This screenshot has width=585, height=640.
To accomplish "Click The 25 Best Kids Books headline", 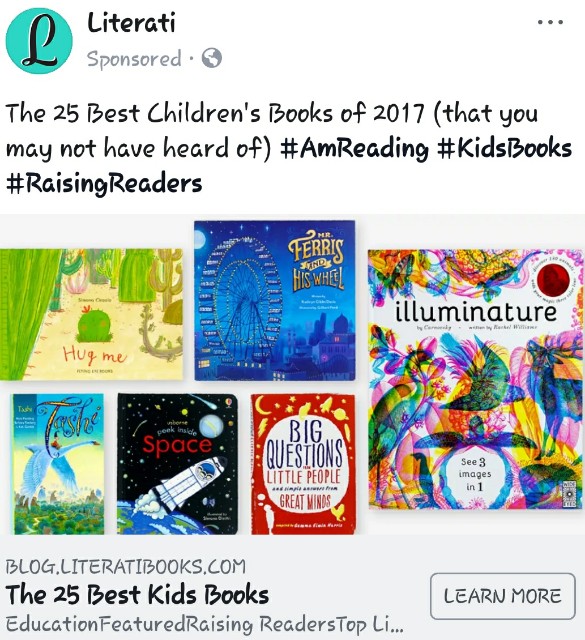I will tap(137, 594).
